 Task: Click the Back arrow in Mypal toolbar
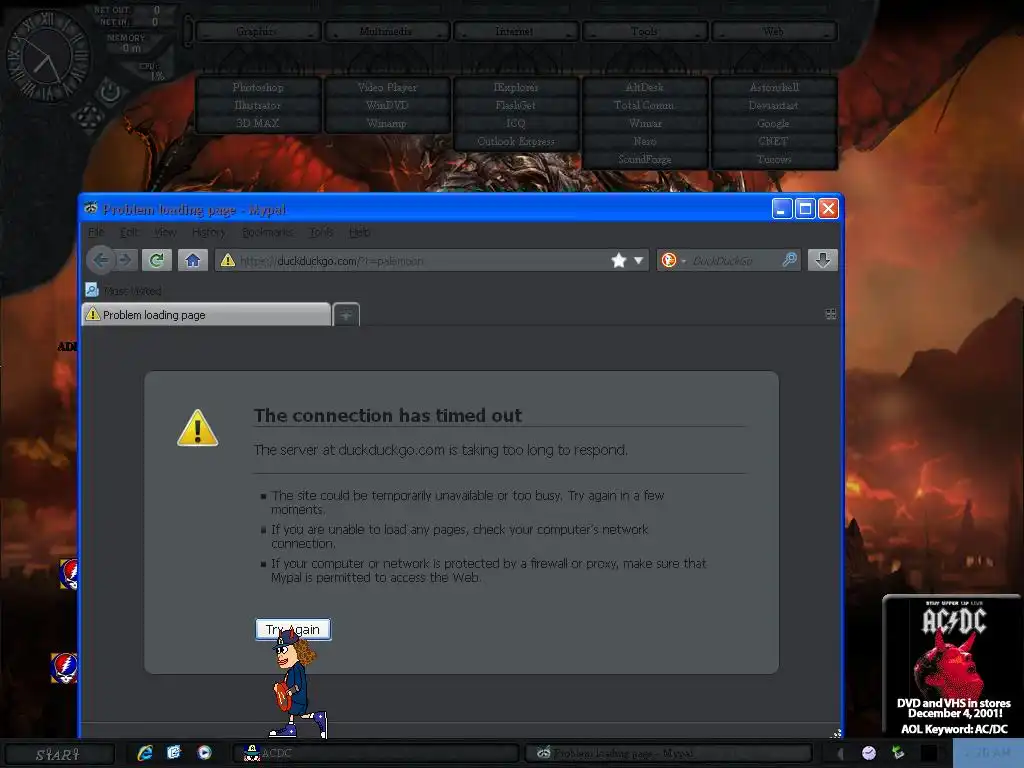tap(100, 260)
